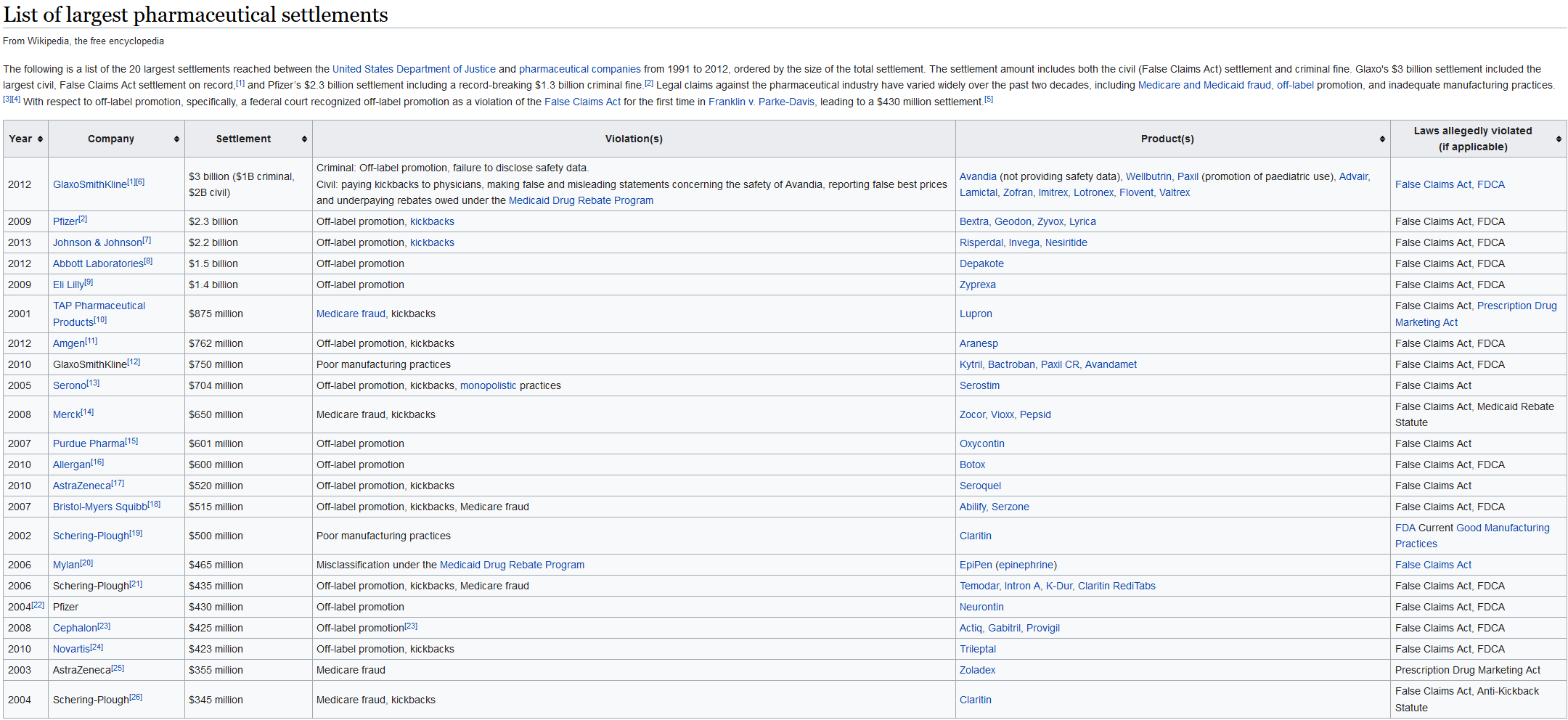Jump to reference [22] beside the year 2004

click(x=38, y=605)
